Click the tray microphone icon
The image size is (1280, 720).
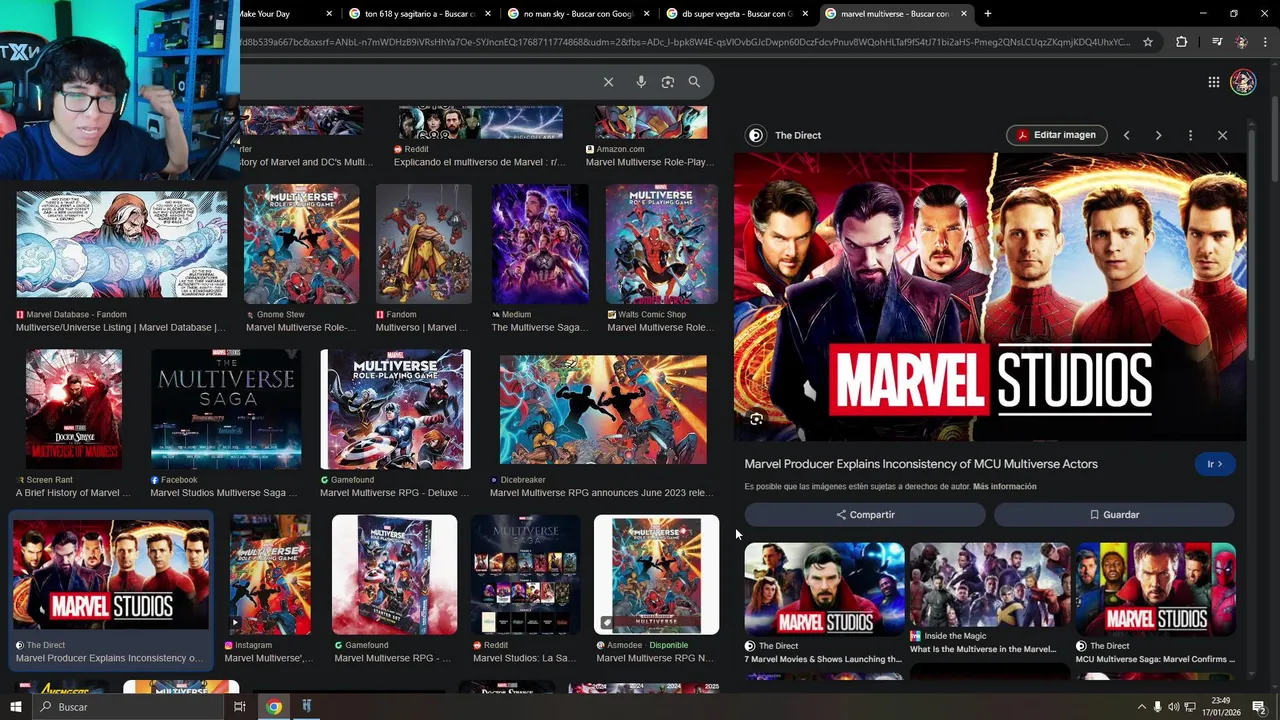coord(1158,707)
